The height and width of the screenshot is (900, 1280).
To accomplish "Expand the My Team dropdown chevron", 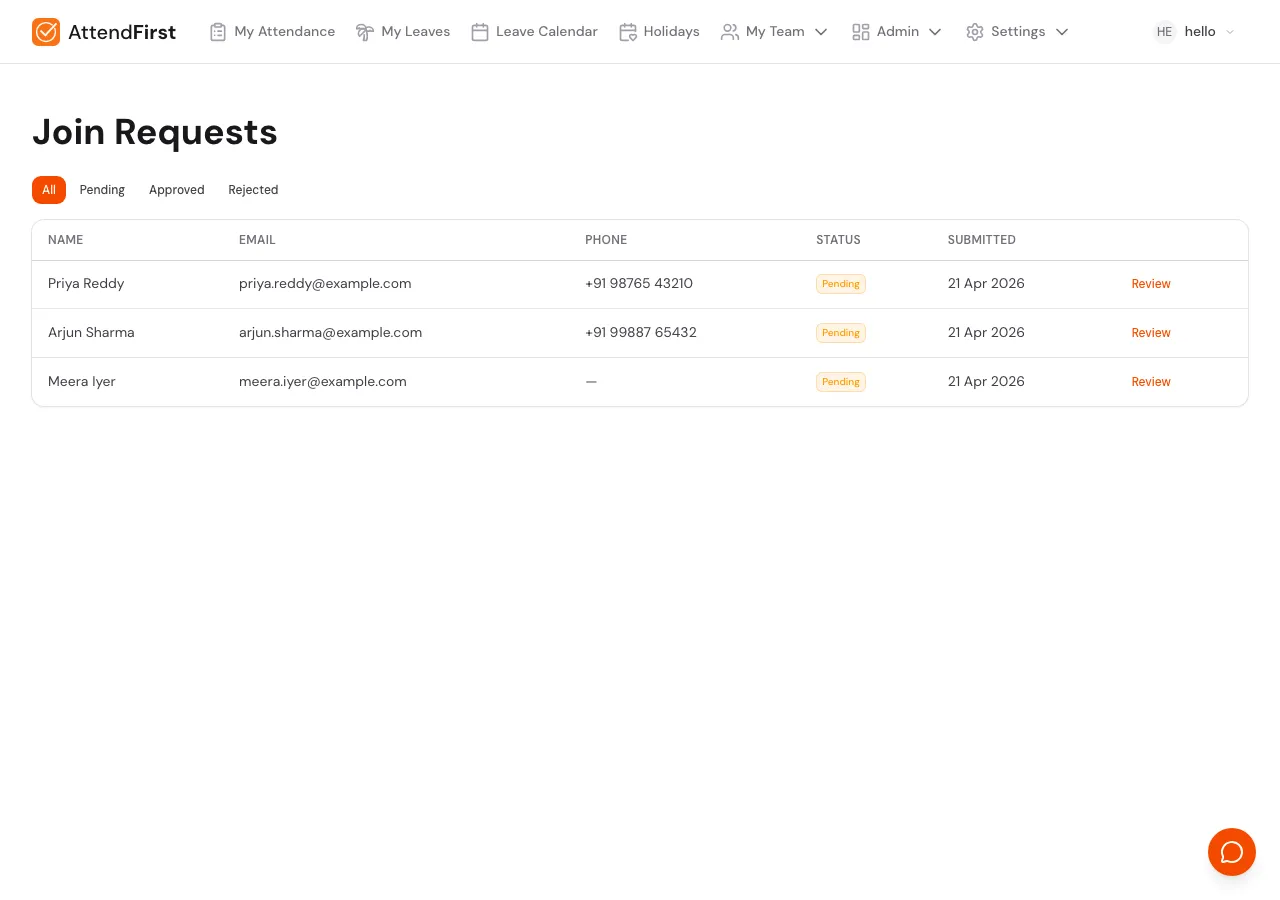I will click(821, 32).
